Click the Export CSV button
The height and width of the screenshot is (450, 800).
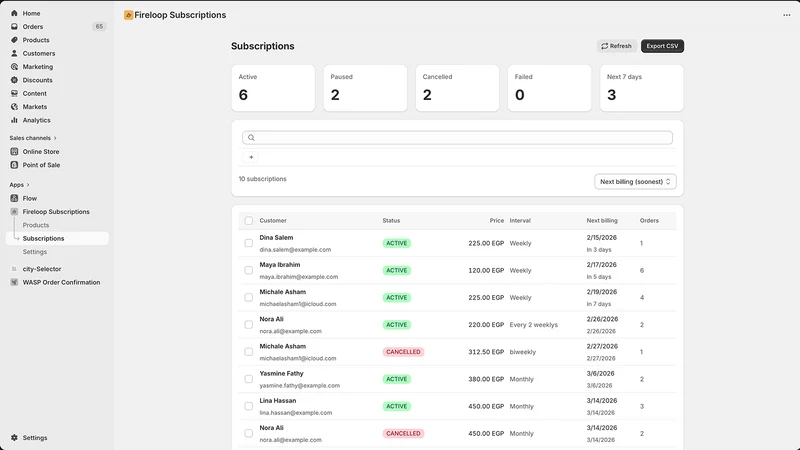(662, 46)
